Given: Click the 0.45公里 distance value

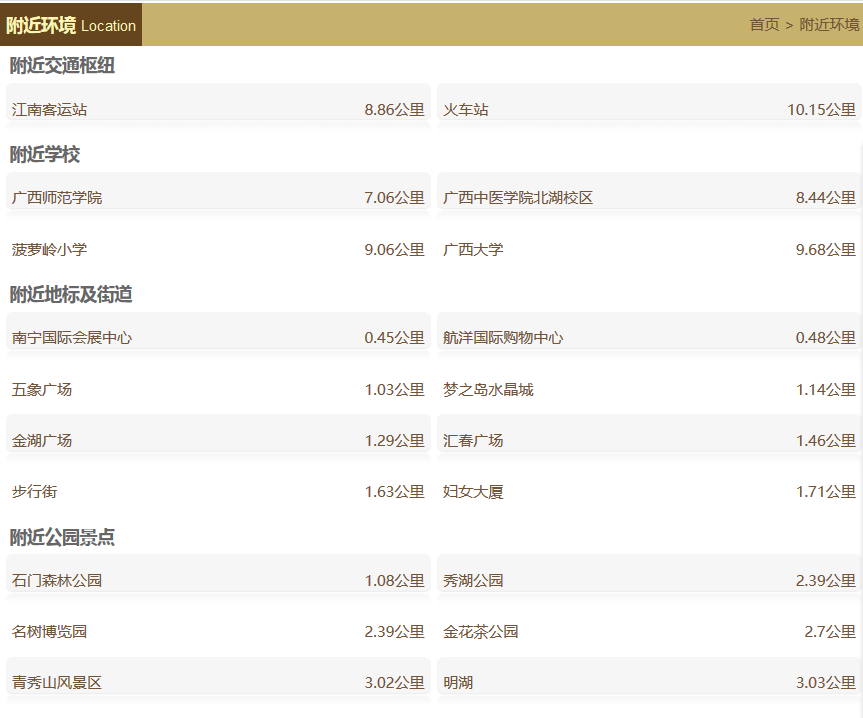Looking at the screenshot, I should 394,338.
